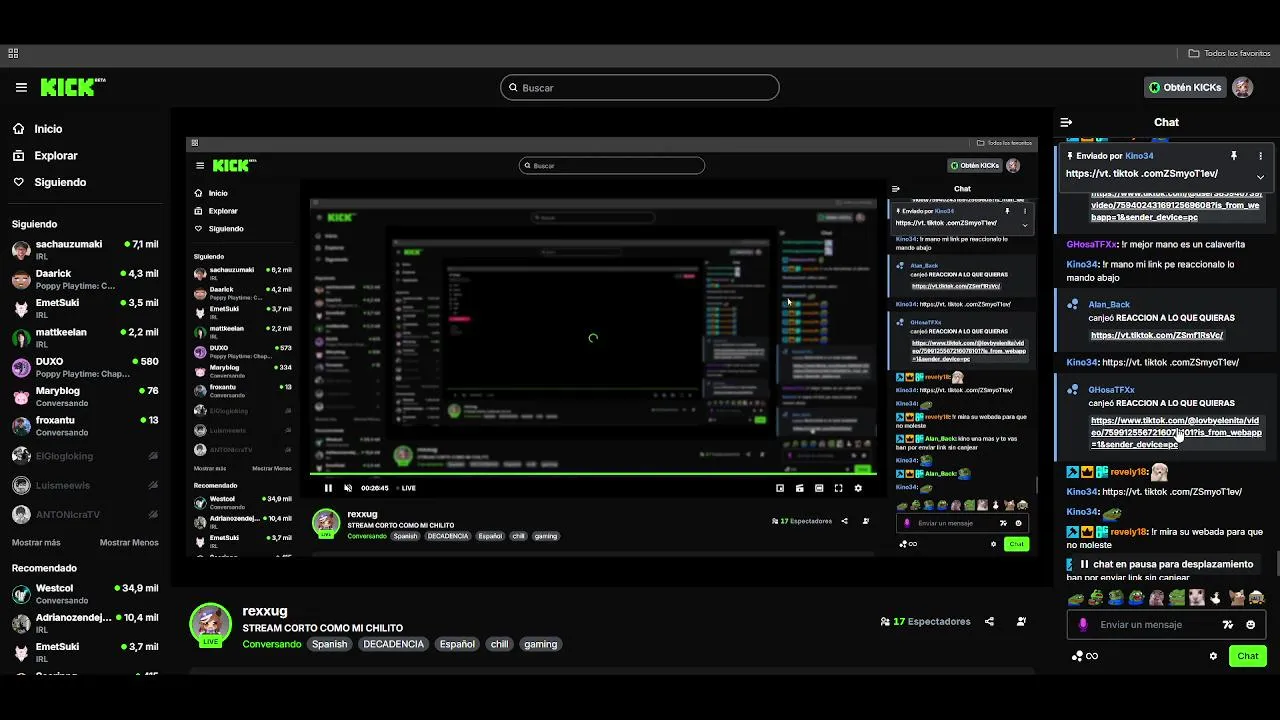The image size is (1280, 720).
Task: Click the Alan_Back username in the reward message
Action: tap(1109, 304)
